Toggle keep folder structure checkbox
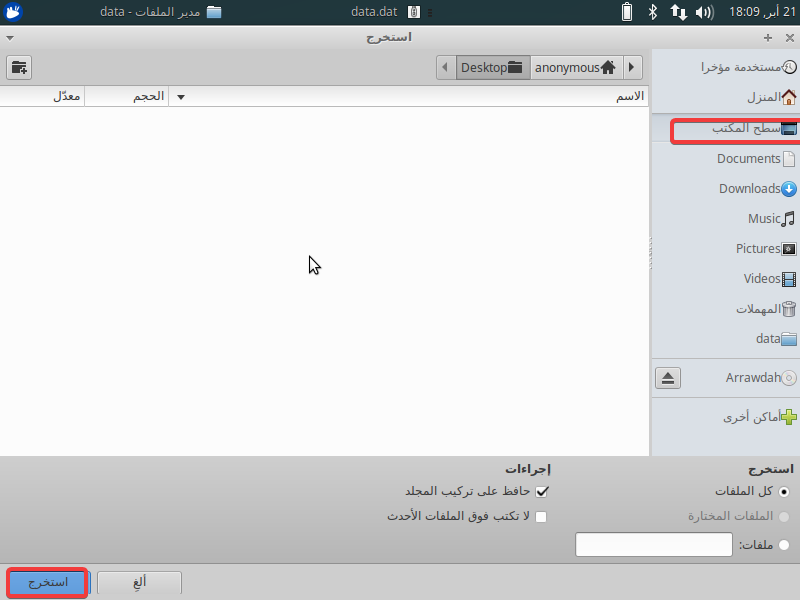800x600 pixels. 542,491
